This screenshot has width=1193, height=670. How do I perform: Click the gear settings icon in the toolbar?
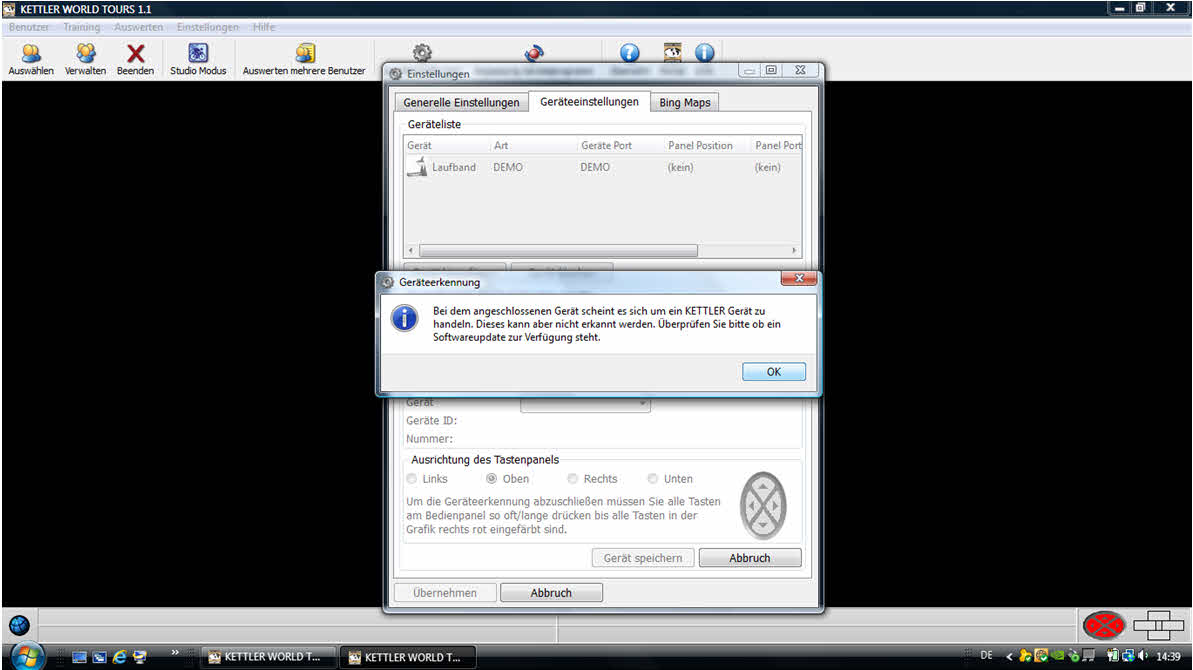pyautogui.click(x=422, y=52)
